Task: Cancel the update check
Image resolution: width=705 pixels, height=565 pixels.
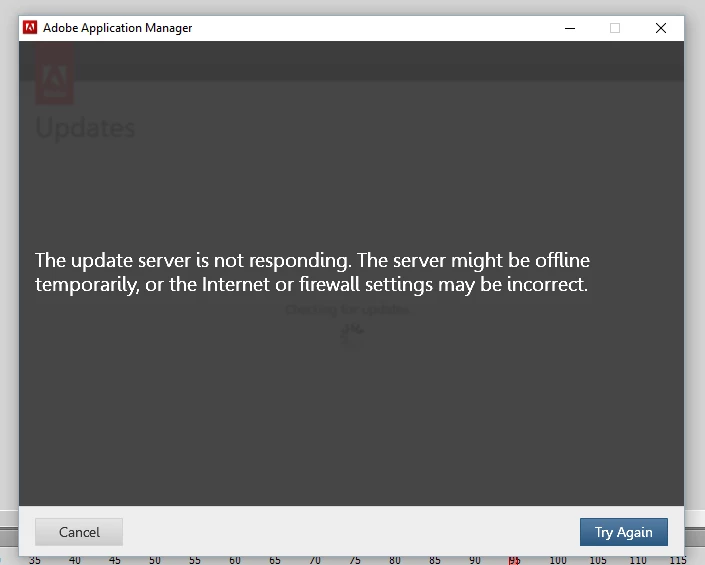Action: tap(79, 532)
